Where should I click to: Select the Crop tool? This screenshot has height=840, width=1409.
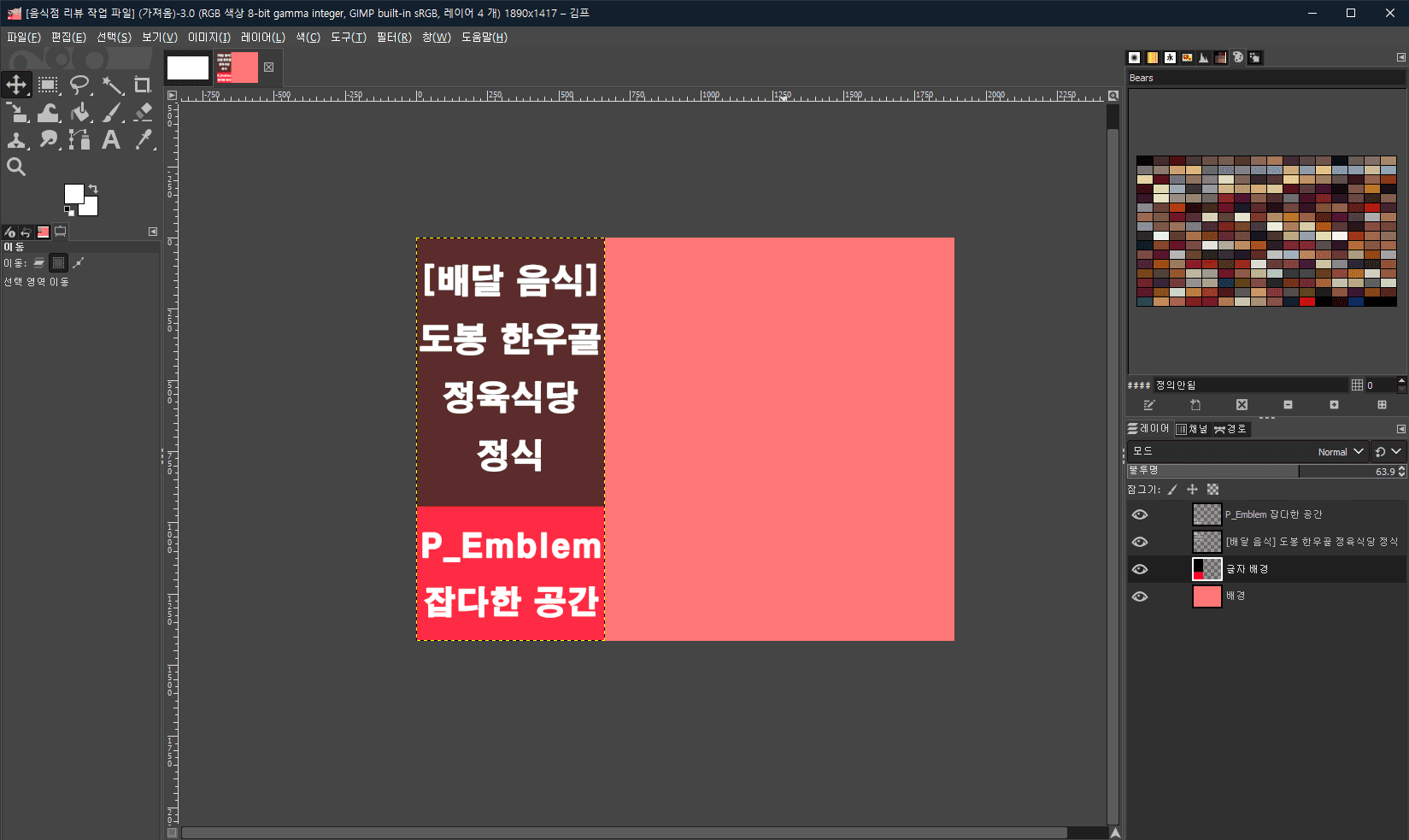143,85
